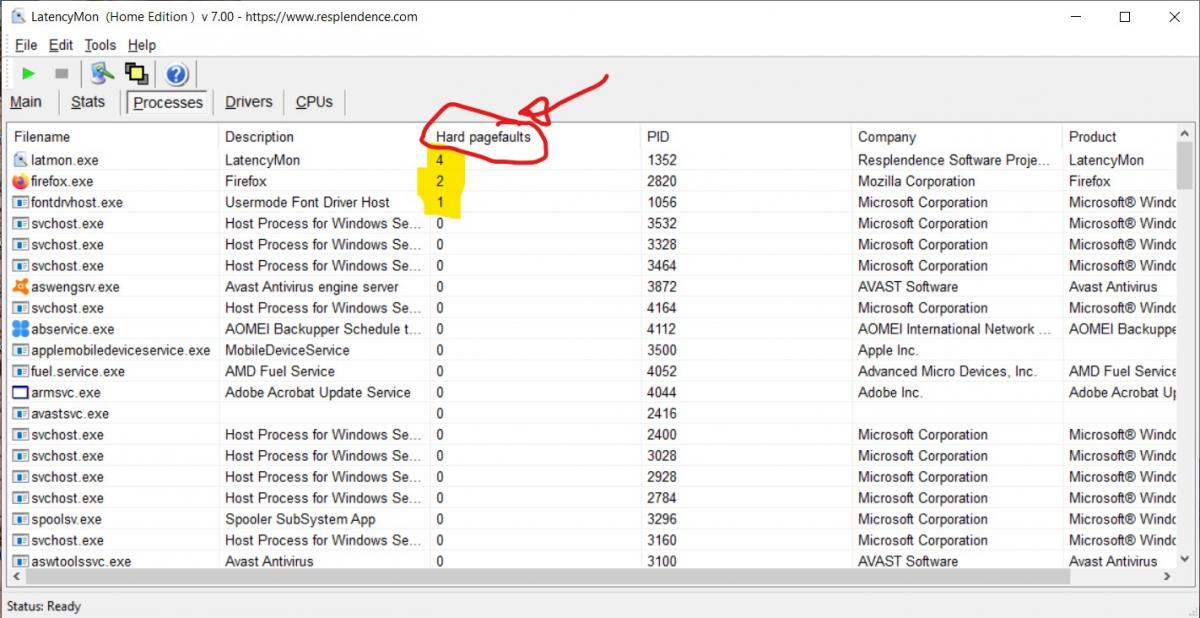Select the Processes tab
This screenshot has width=1200, height=618.
click(168, 102)
